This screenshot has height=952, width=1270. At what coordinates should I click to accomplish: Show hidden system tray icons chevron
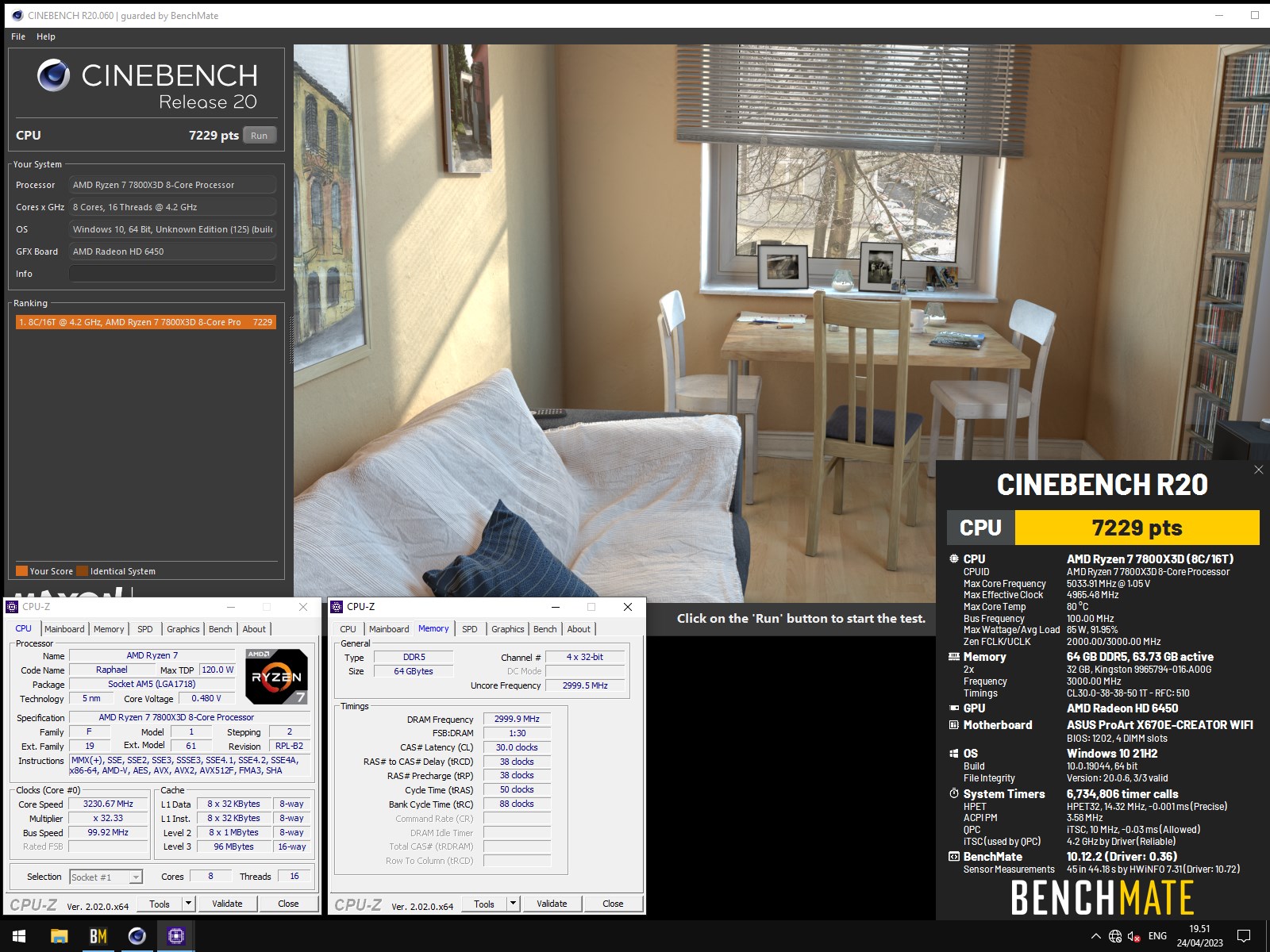(x=1095, y=936)
